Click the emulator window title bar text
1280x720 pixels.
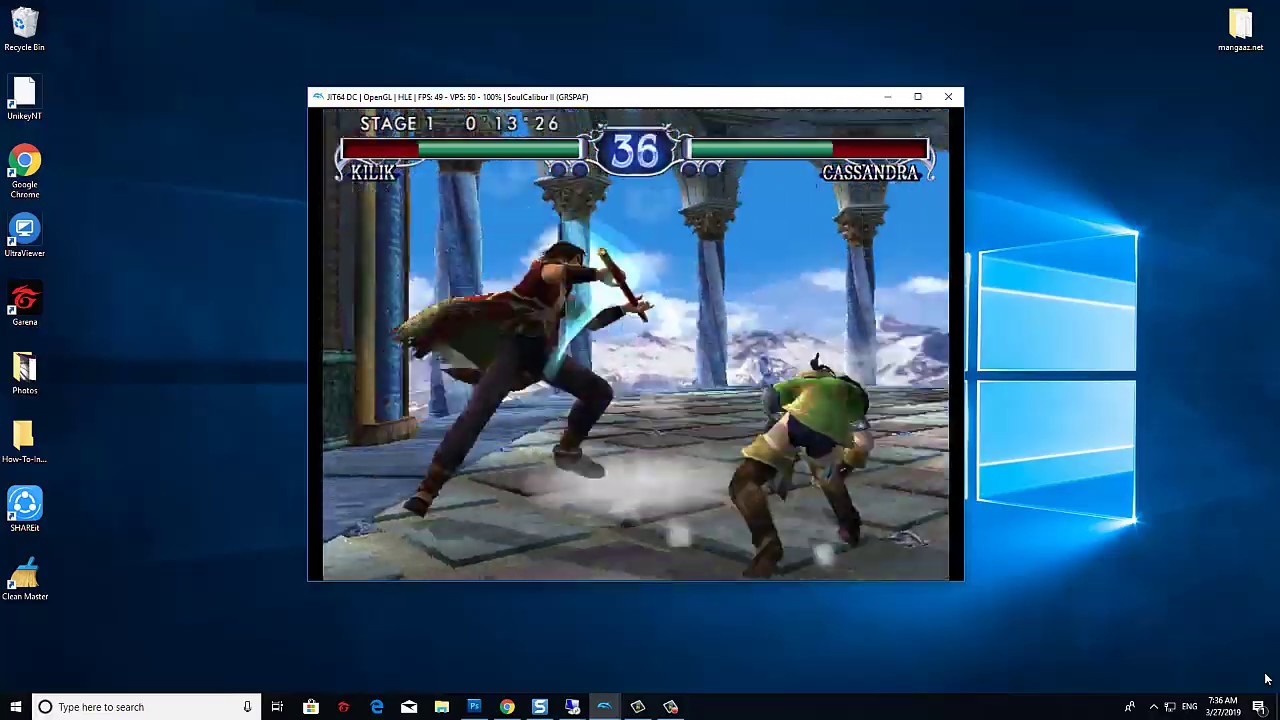(x=457, y=97)
